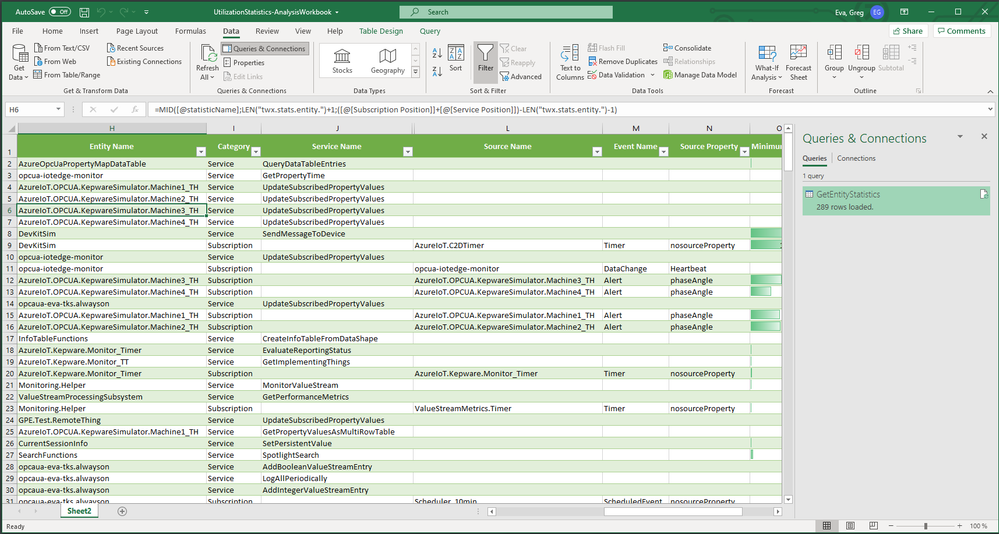Sort column Z to A
The image size is (999, 534).
click(437, 71)
